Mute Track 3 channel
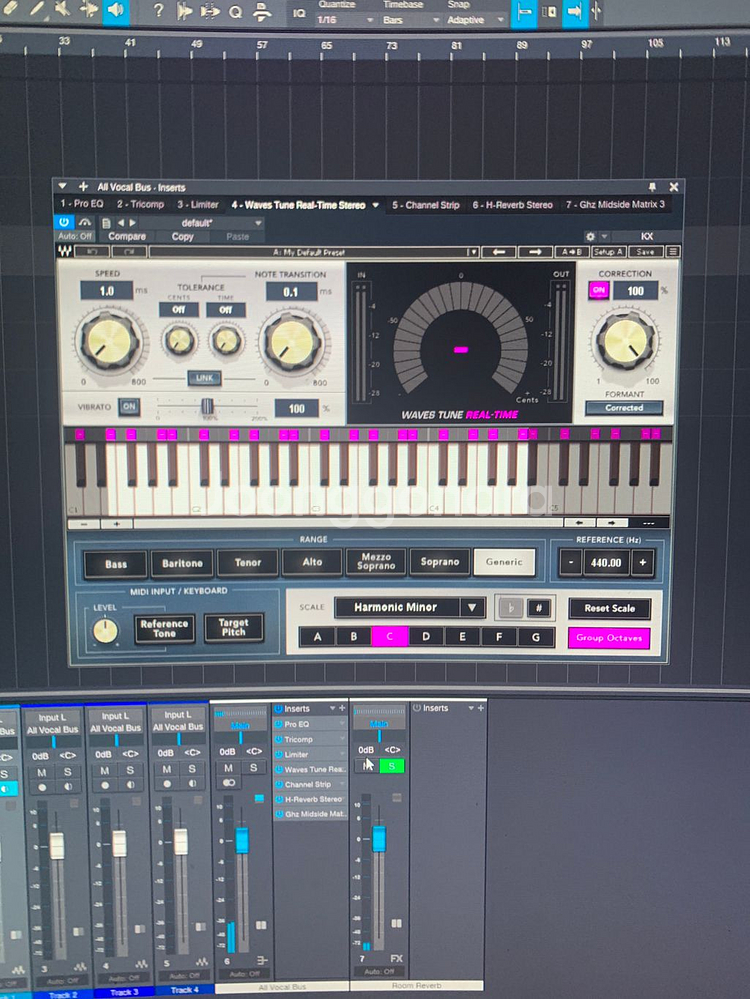Screen dimensions: 750x999 coord(105,770)
